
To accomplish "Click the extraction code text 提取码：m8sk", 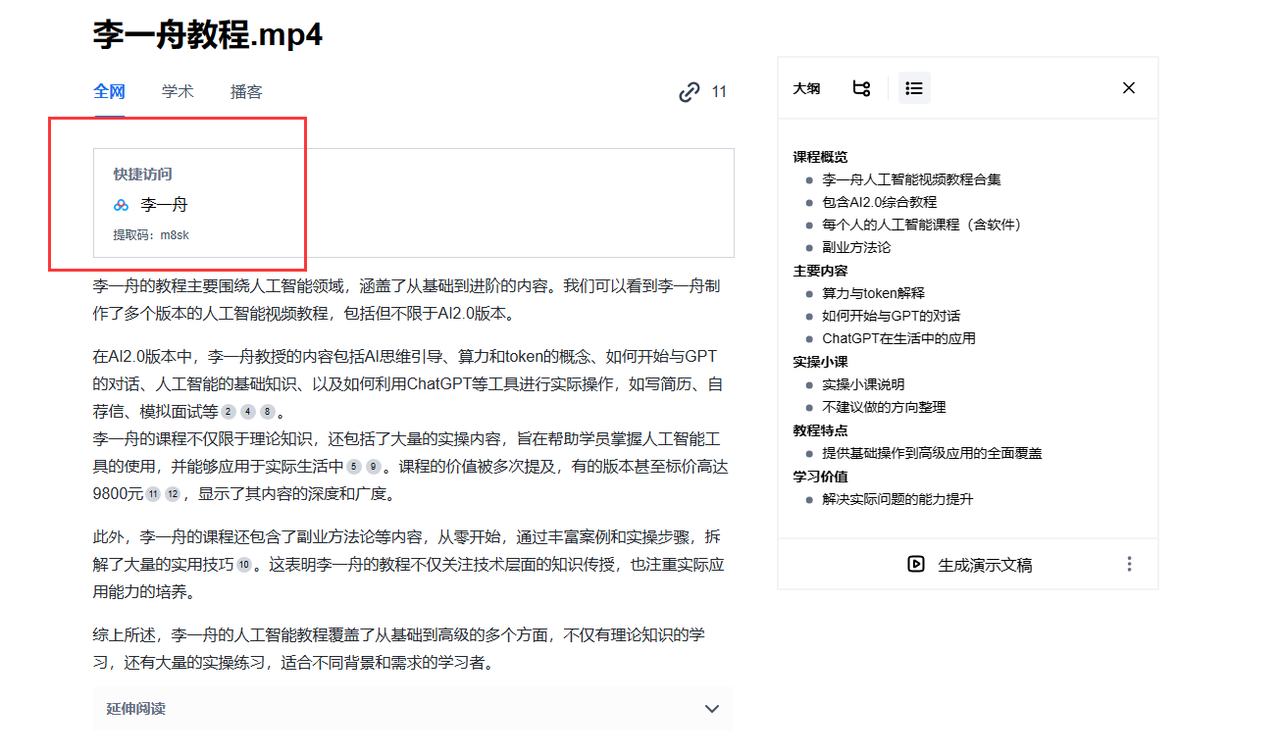I will [x=151, y=235].
